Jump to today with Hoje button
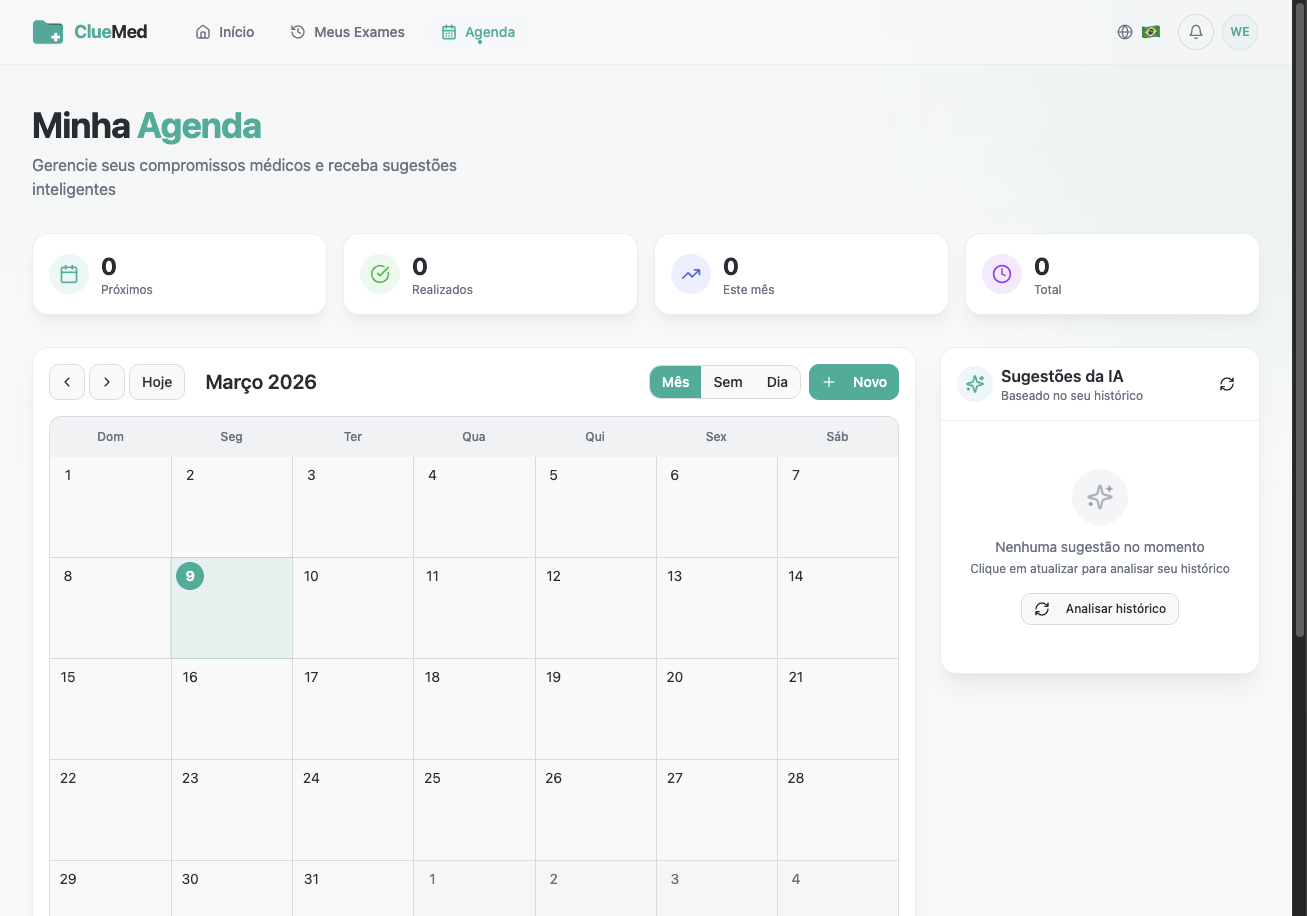 click(x=157, y=382)
